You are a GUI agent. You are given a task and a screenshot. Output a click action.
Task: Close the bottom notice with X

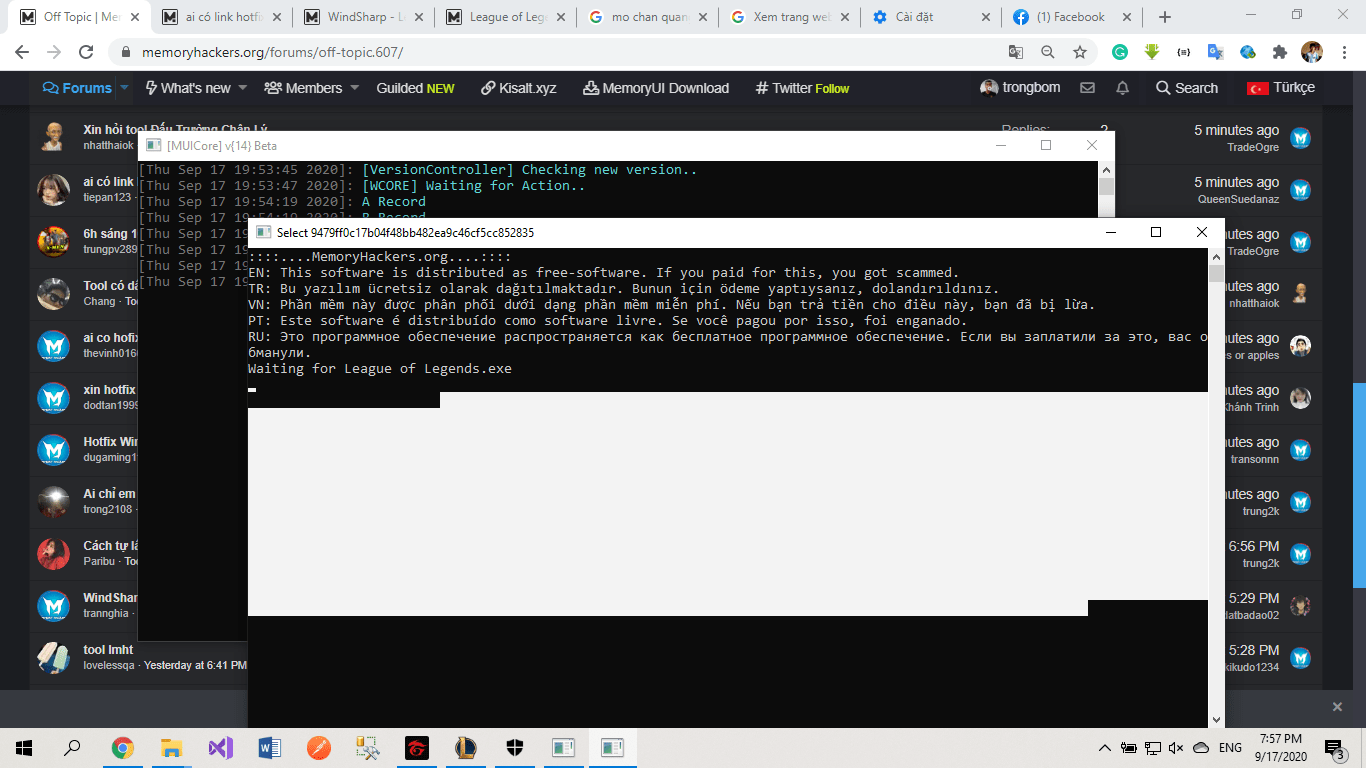click(1337, 706)
